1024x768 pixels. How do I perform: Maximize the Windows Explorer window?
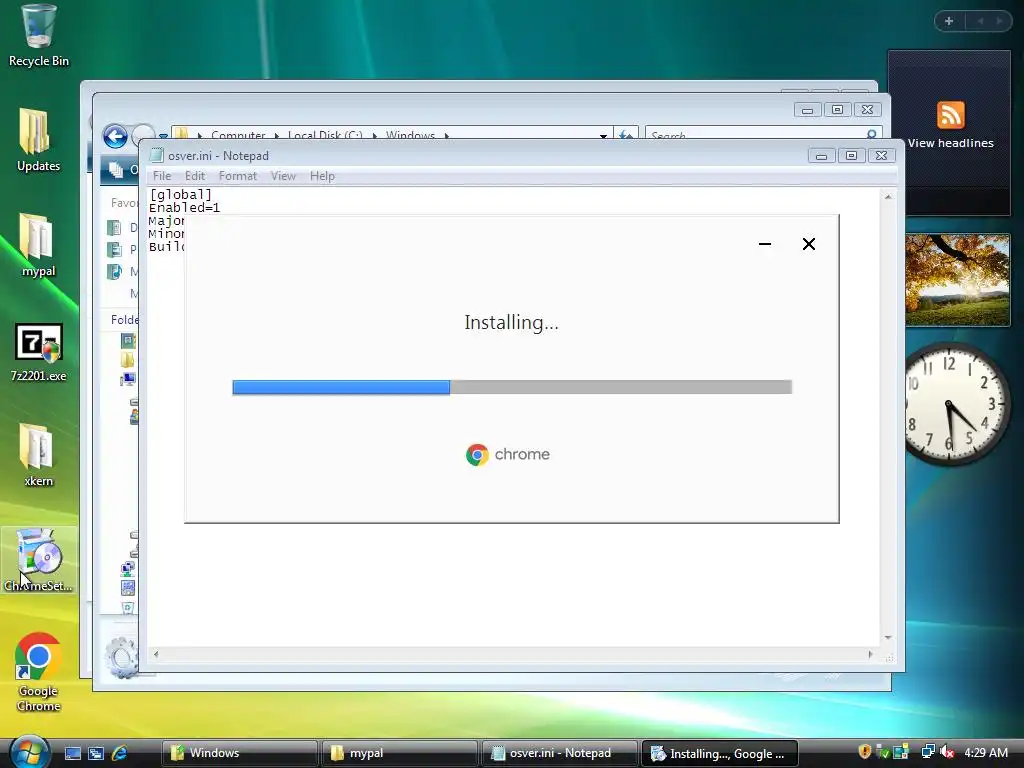coord(837,110)
